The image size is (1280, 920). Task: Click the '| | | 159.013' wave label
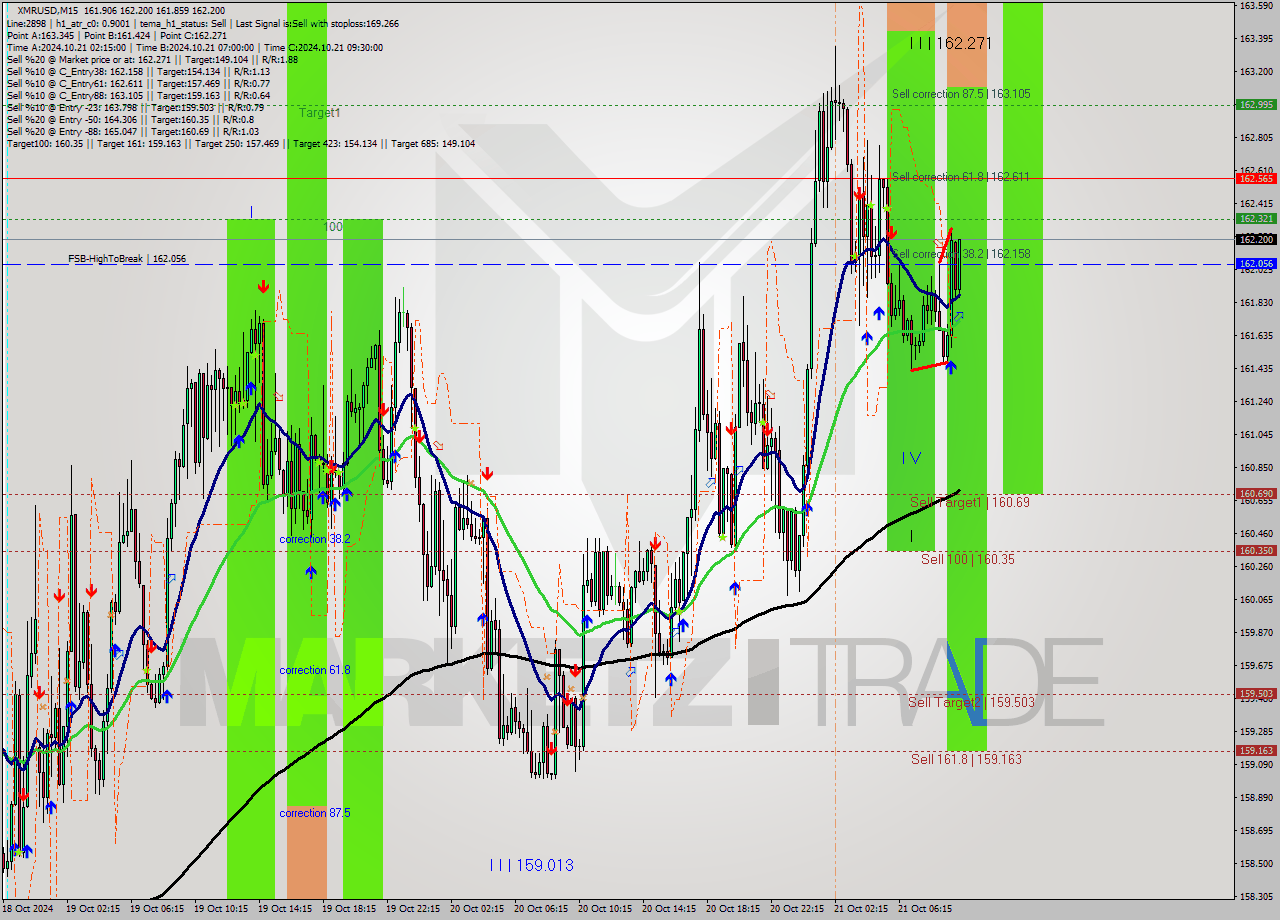(x=532, y=865)
